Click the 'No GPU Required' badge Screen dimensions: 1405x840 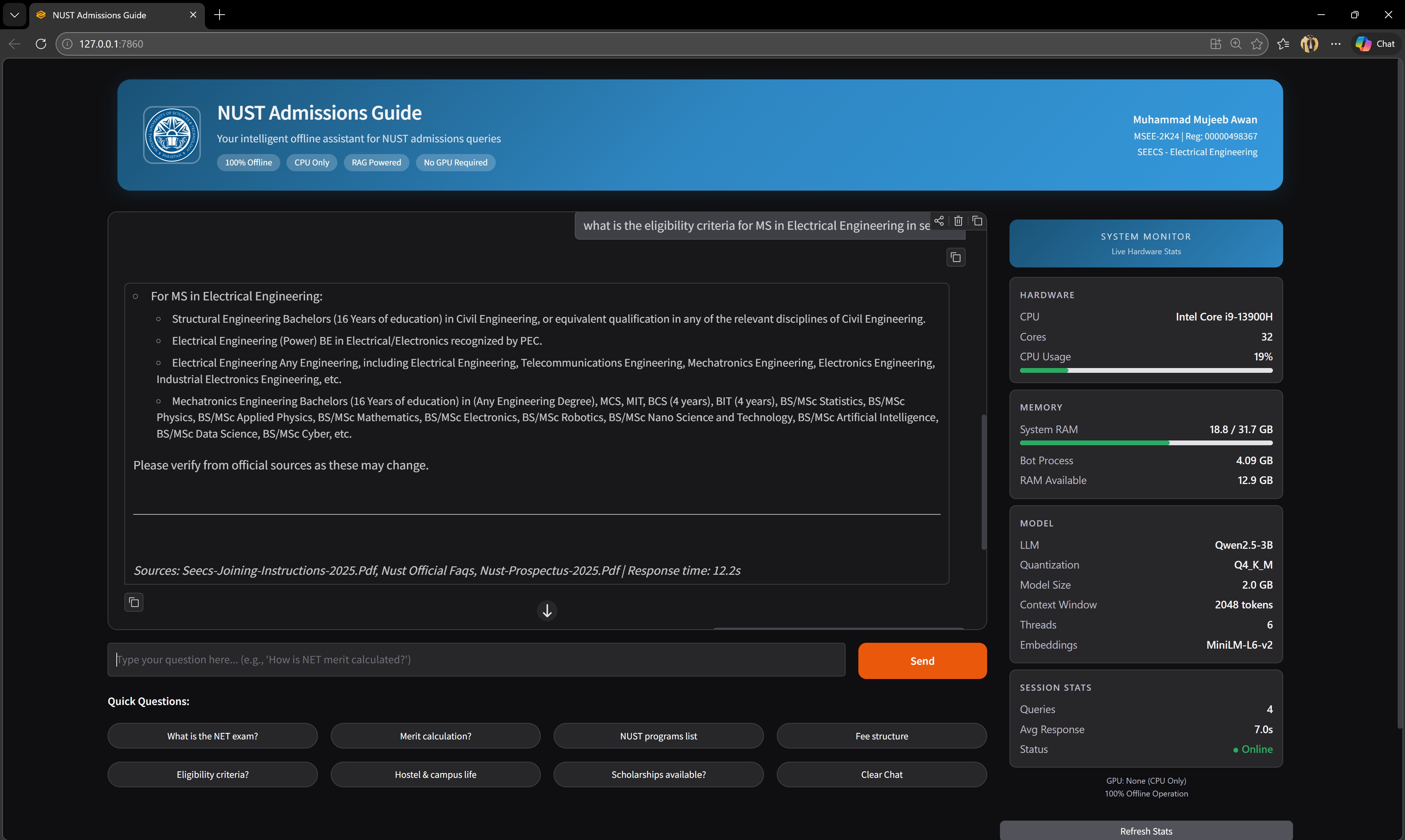tap(455, 162)
